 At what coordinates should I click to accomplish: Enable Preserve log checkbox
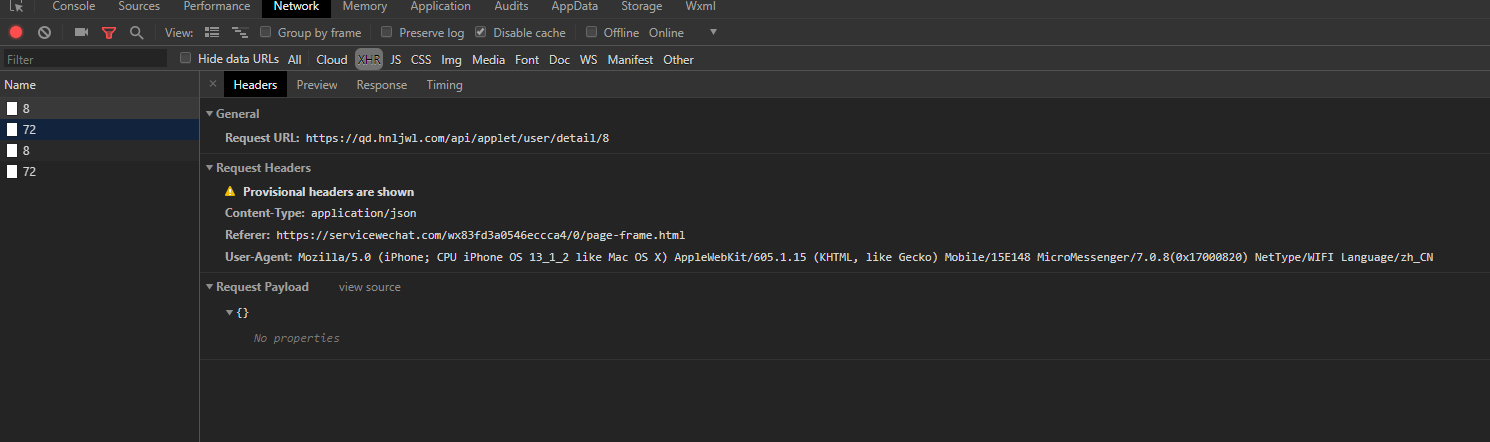(387, 33)
